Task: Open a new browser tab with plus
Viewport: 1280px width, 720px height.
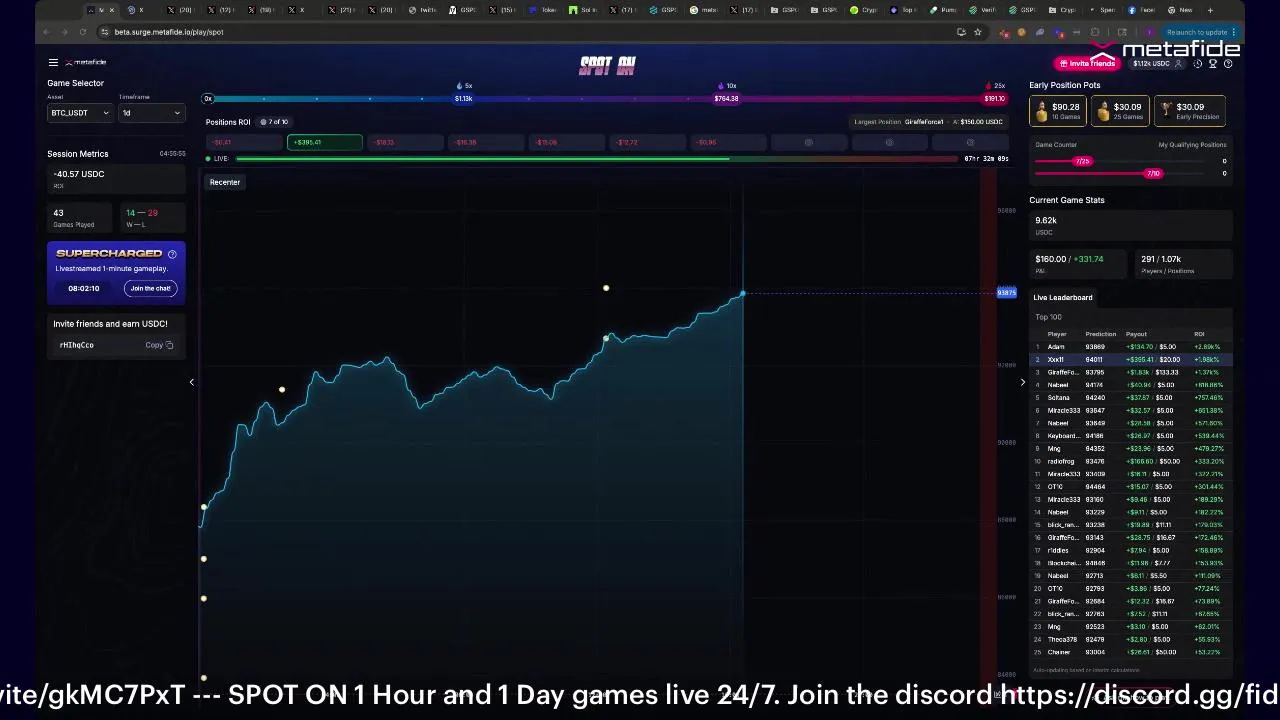Action: click(x=1210, y=10)
